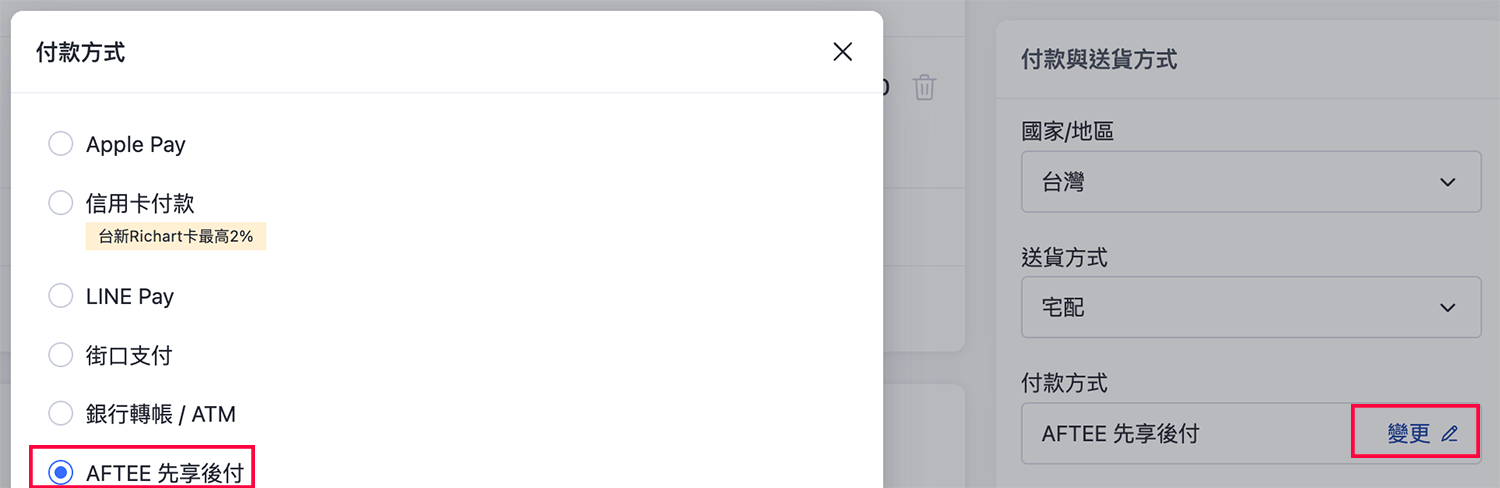
Task: Click the 變更 link text
Action: [x=1409, y=434]
